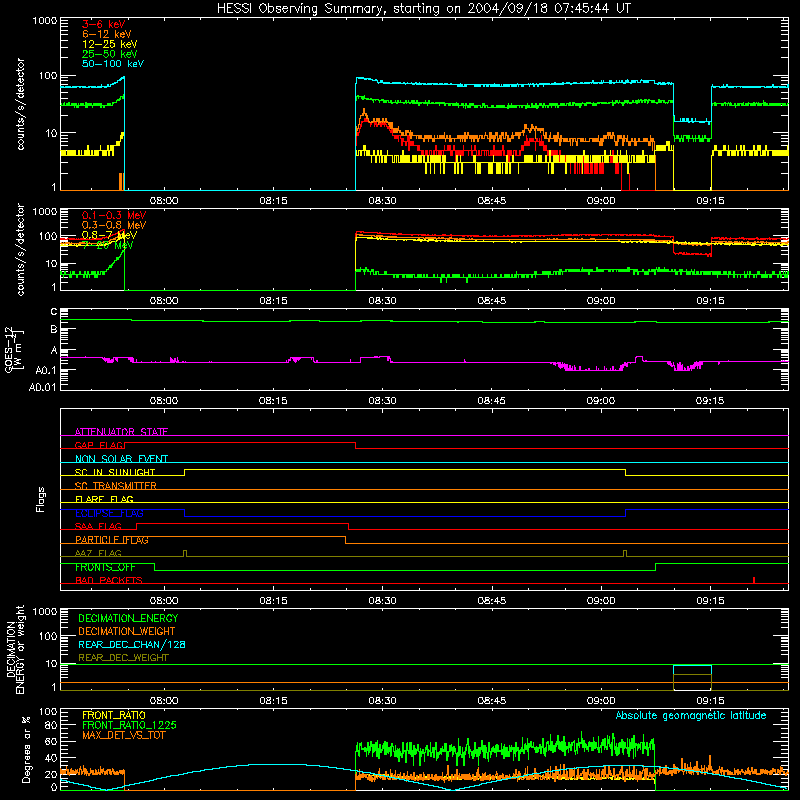Click the 08:30 tick under the keV plot
Screen dimensions: 800x800
(x=382, y=201)
